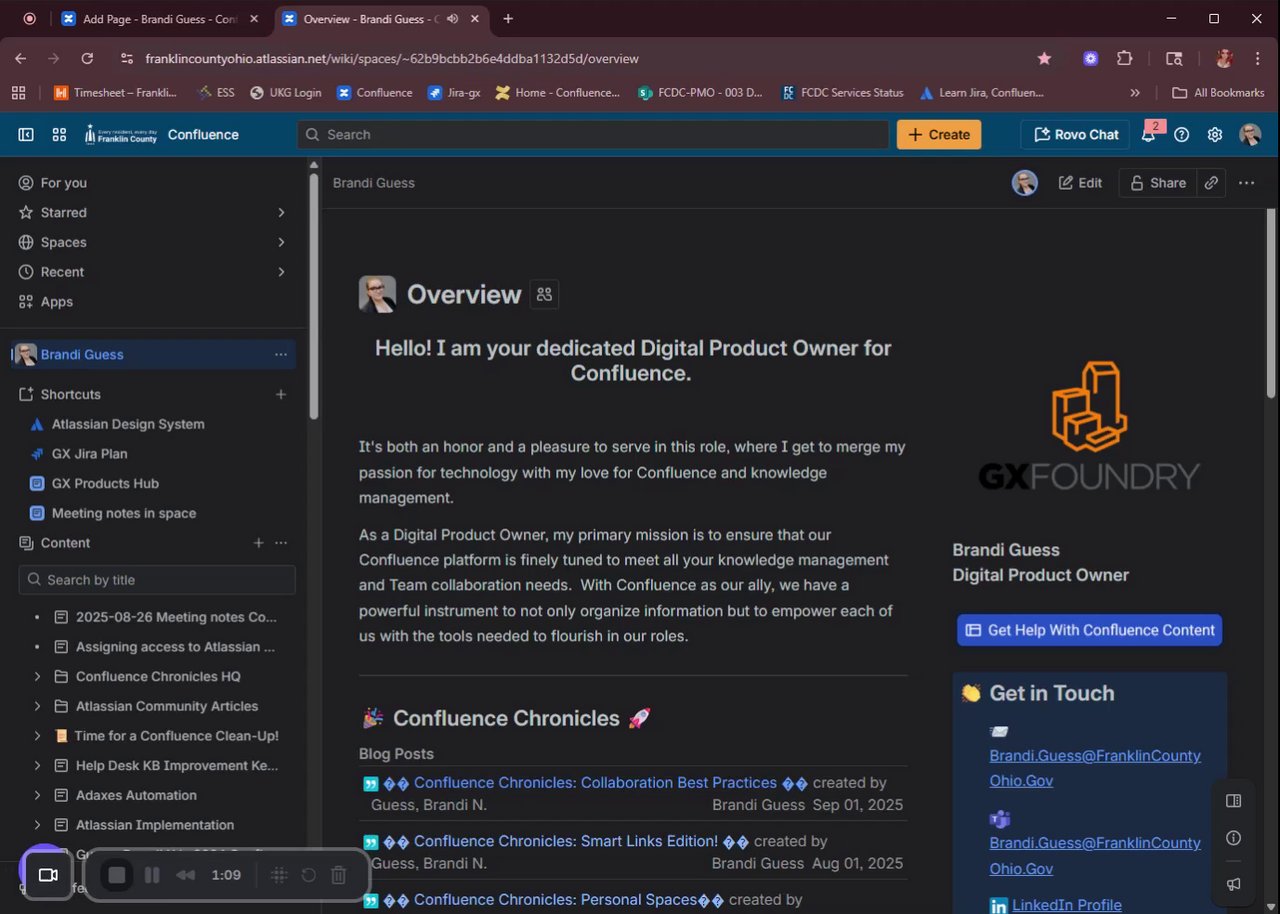Pause the screen recording

pyautogui.click(x=152, y=875)
